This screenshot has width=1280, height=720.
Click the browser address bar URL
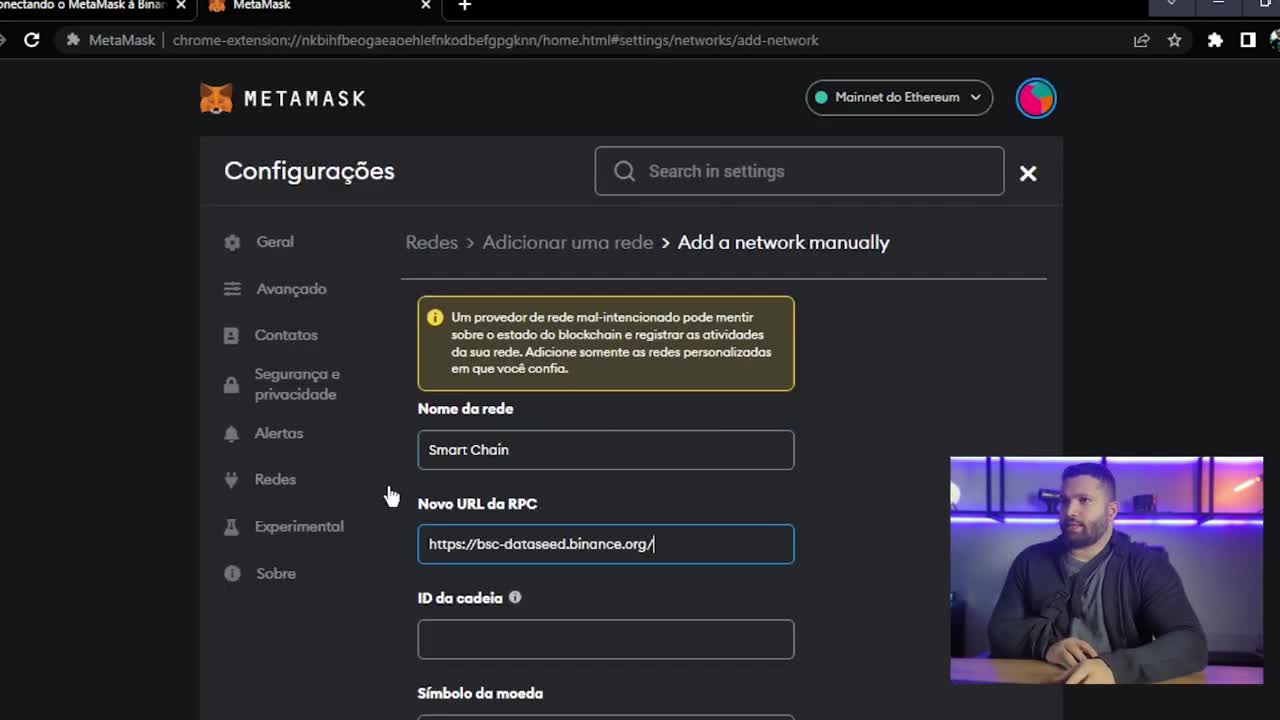(495, 40)
